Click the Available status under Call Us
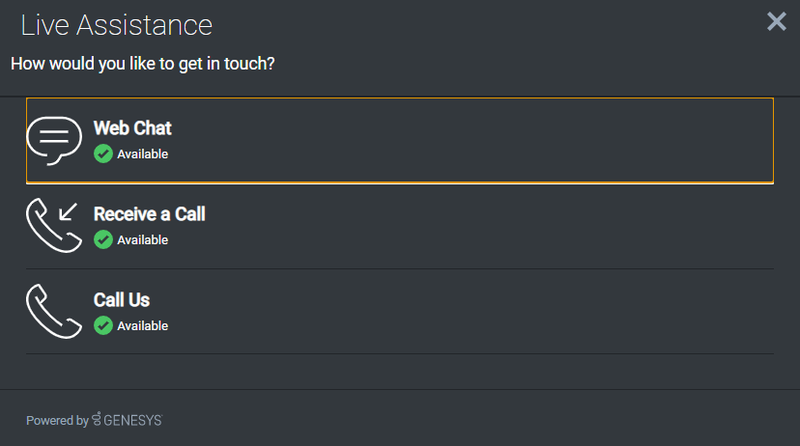Screen dimensions: 800x446 142,325
